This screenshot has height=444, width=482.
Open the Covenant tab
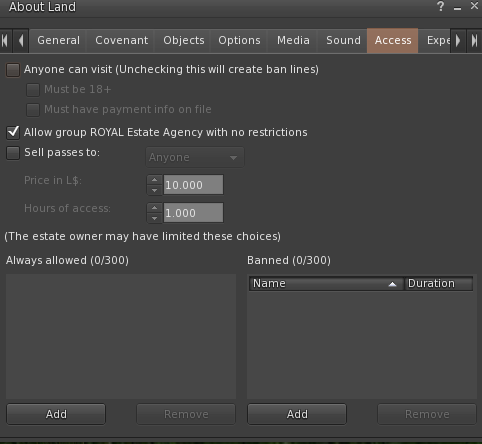click(121, 41)
